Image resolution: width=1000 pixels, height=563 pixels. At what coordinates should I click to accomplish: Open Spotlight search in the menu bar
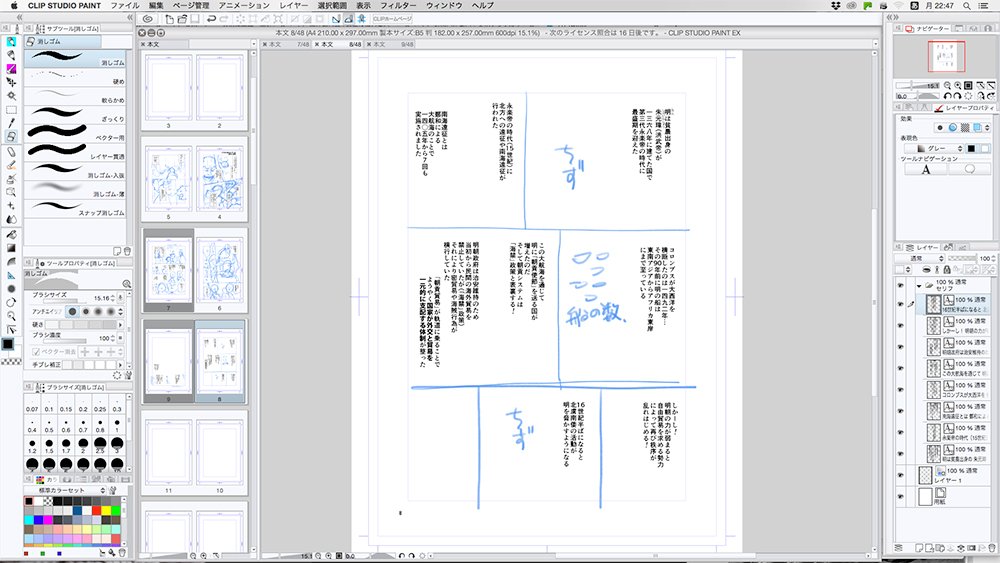coord(967,5)
